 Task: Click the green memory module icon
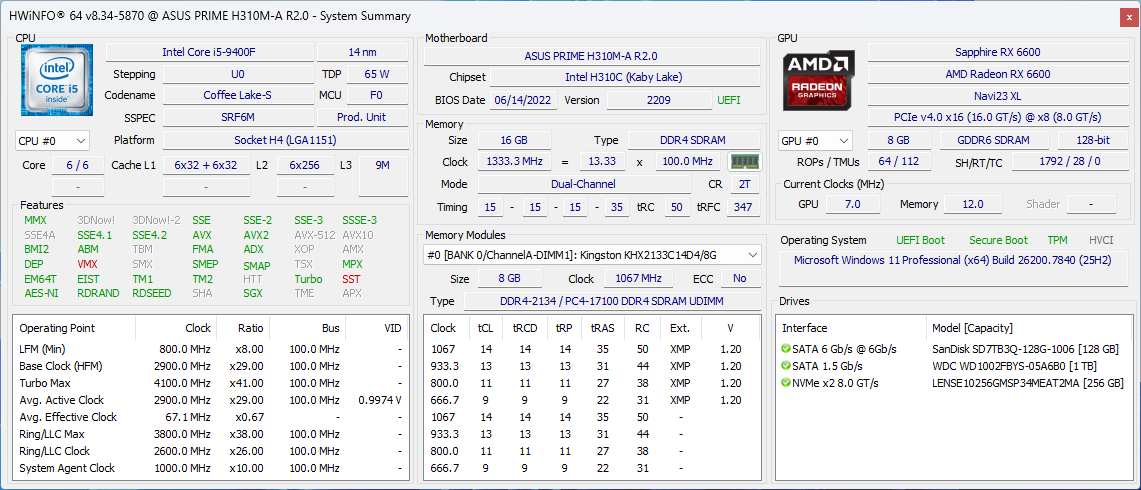743,162
